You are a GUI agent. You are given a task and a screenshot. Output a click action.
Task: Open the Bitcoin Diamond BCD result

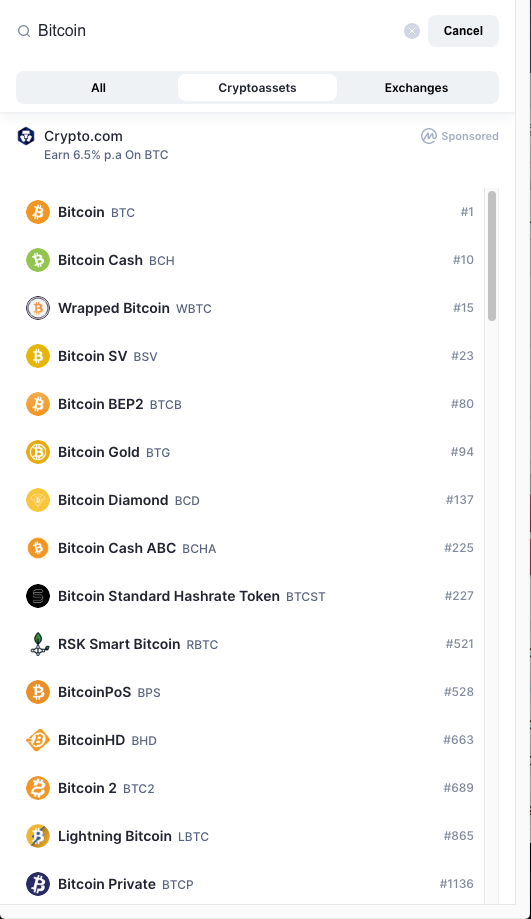coord(250,500)
